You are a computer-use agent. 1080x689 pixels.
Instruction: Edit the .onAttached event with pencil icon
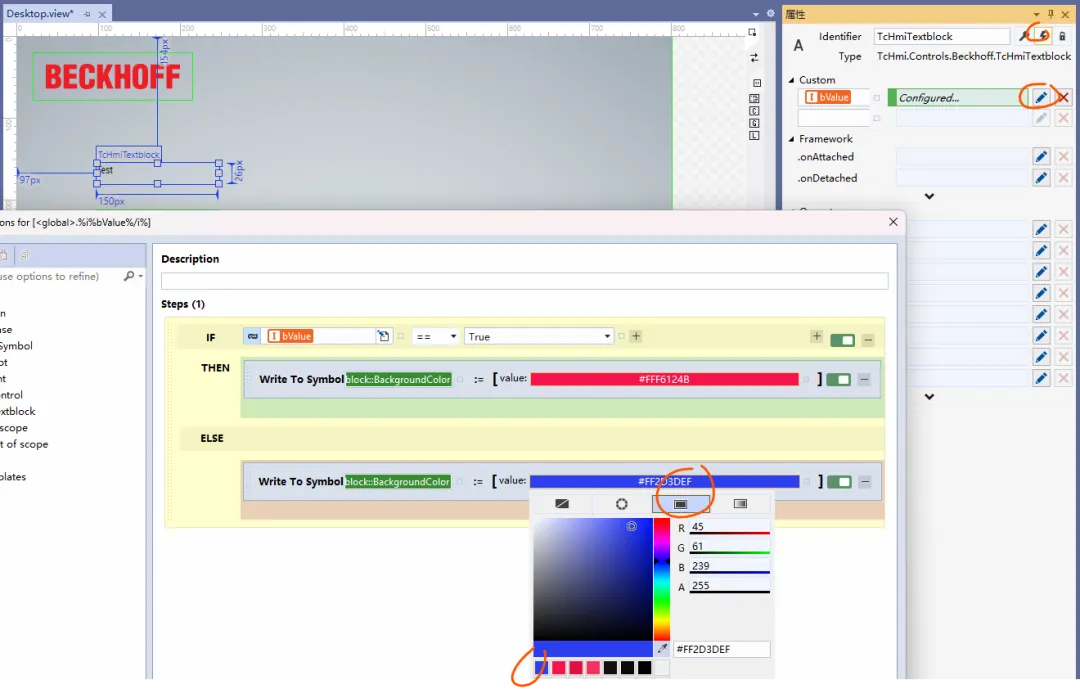[1041, 156]
